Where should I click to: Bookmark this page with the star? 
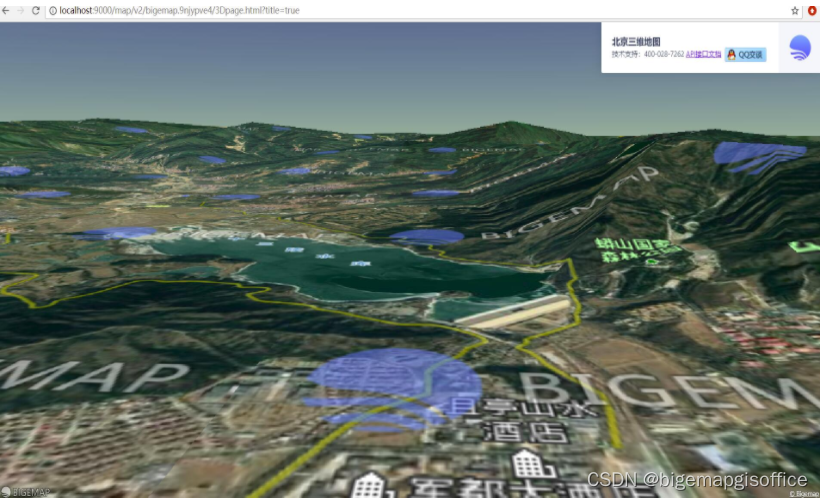[795, 10]
